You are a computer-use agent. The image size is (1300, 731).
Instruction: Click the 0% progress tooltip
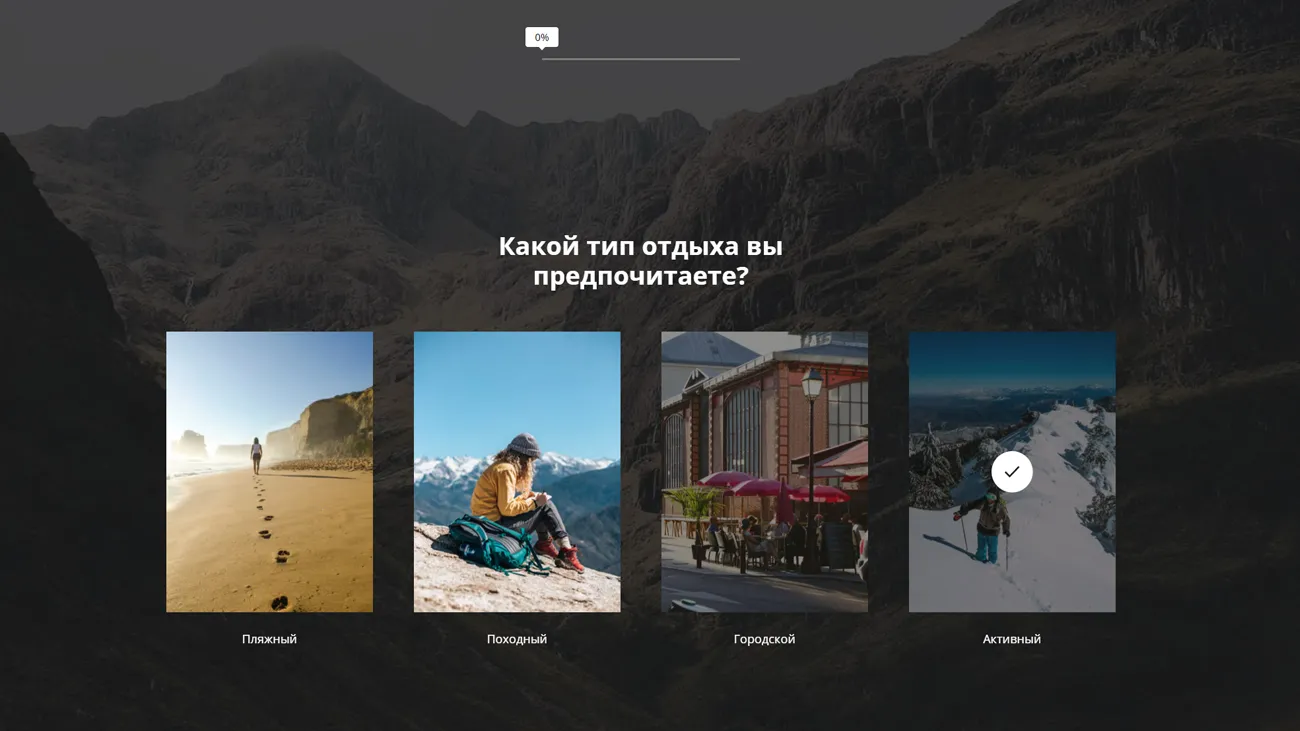click(541, 37)
